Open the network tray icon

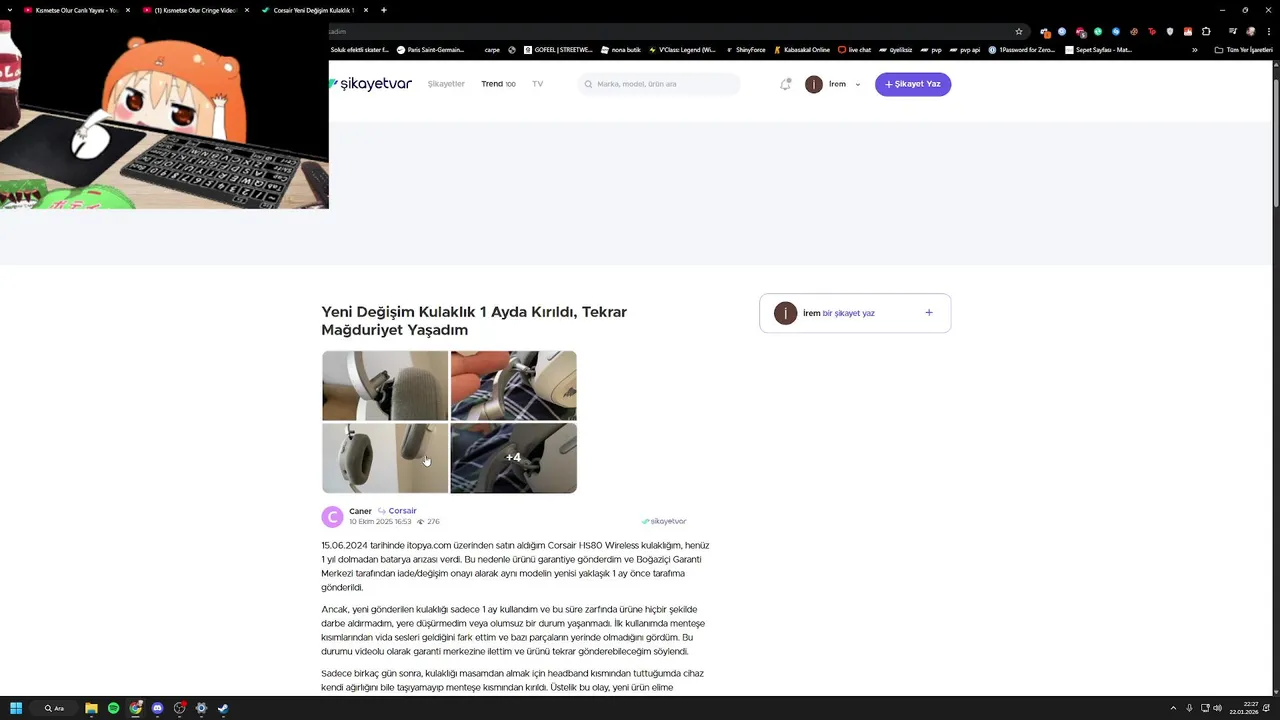(x=1205, y=708)
